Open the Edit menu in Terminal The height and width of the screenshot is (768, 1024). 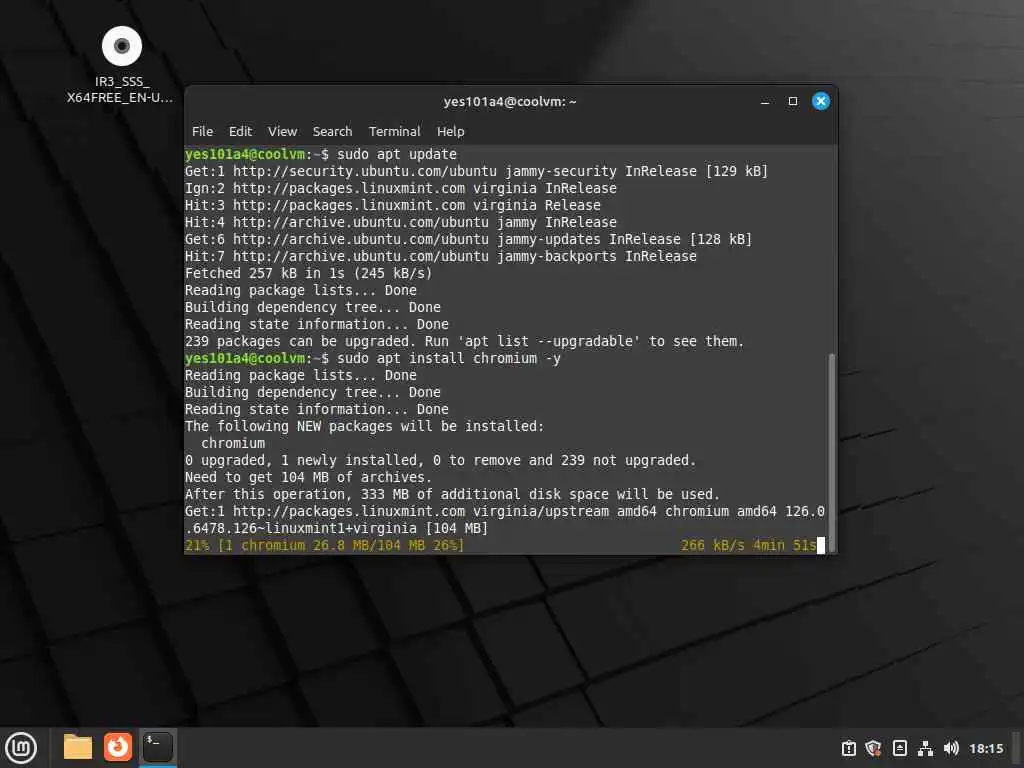(x=240, y=131)
